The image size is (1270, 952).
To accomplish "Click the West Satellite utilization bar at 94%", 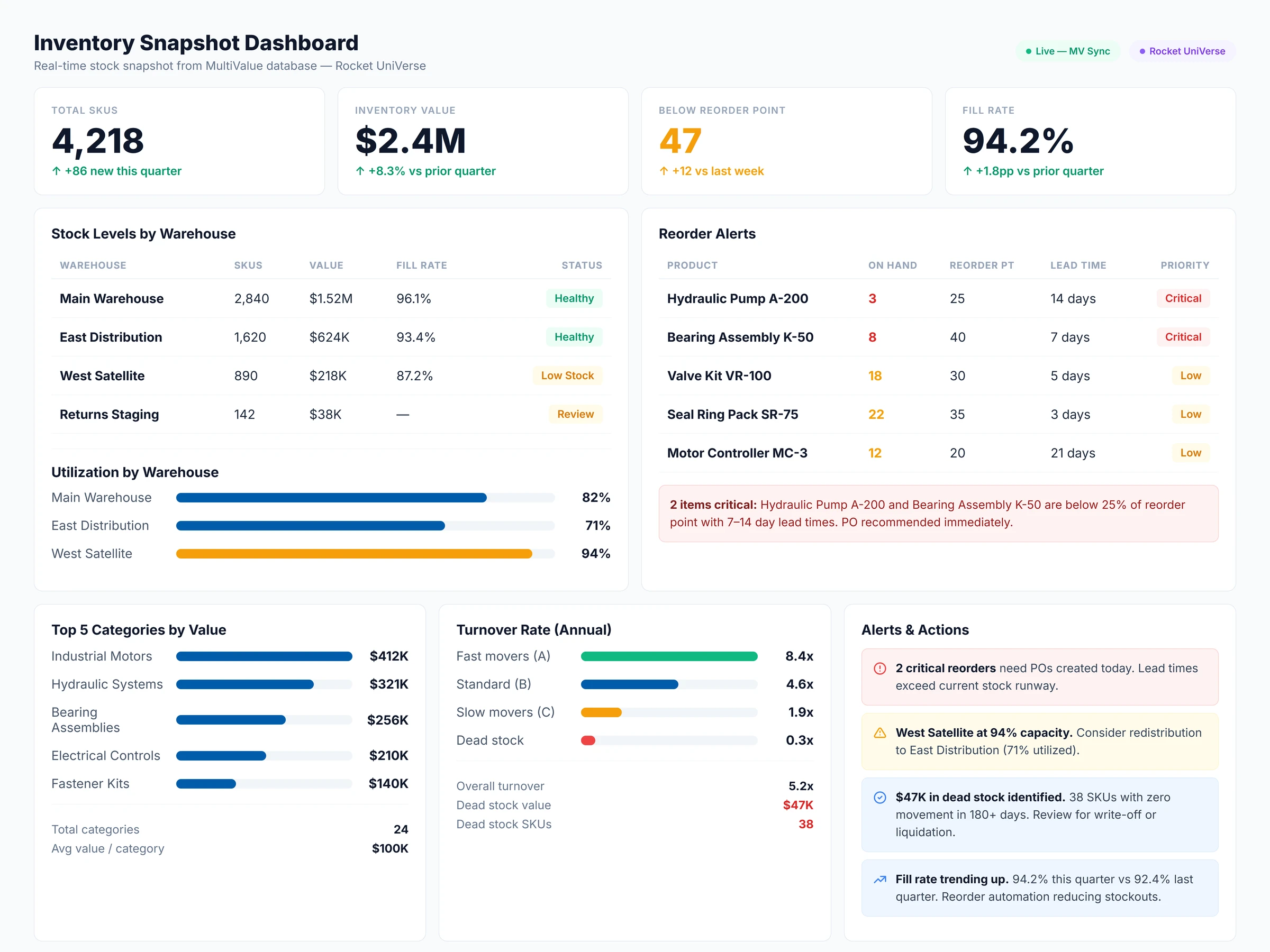I will tap(354, 554).
